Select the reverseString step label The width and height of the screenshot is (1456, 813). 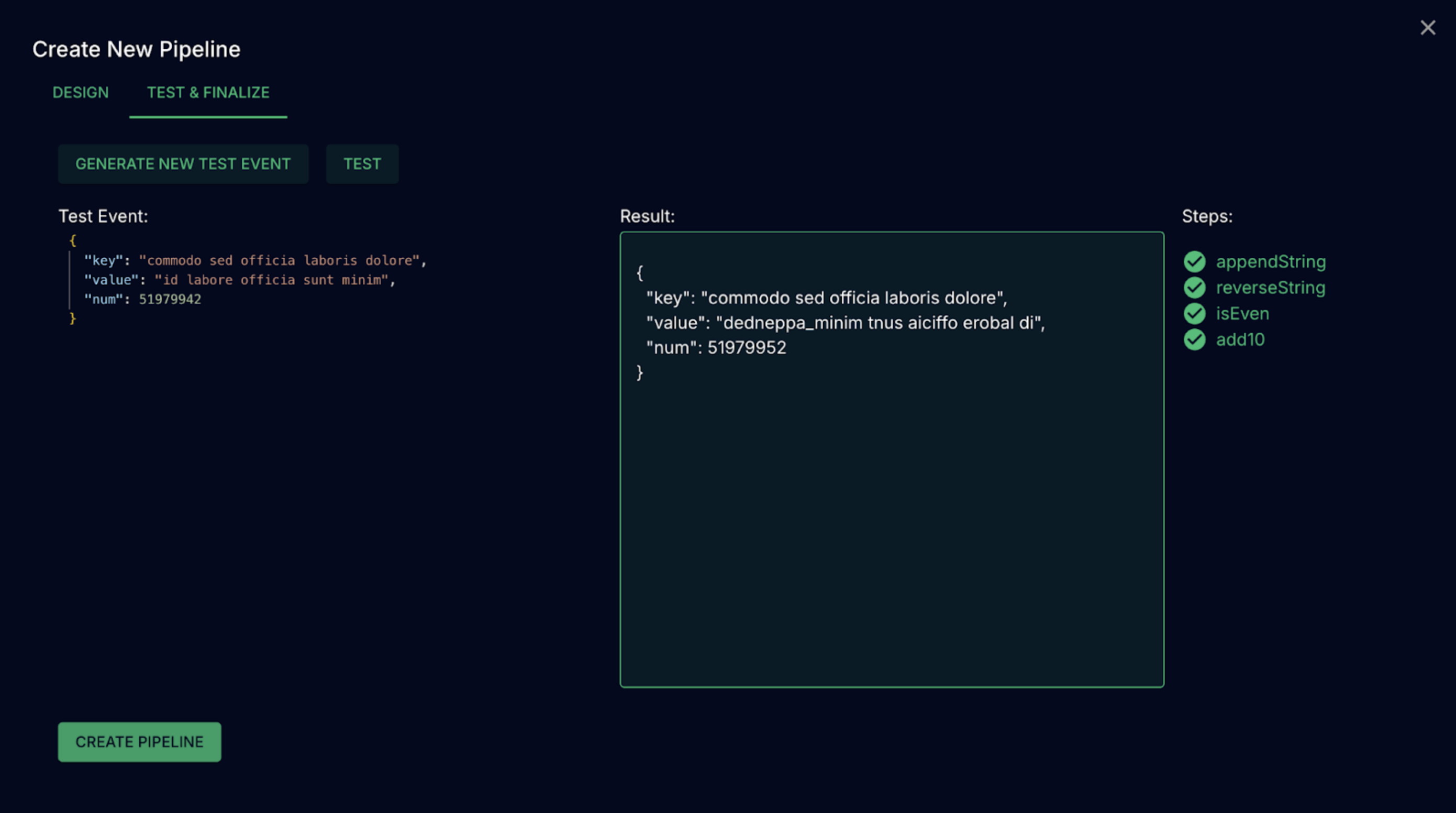[1270, 288]
